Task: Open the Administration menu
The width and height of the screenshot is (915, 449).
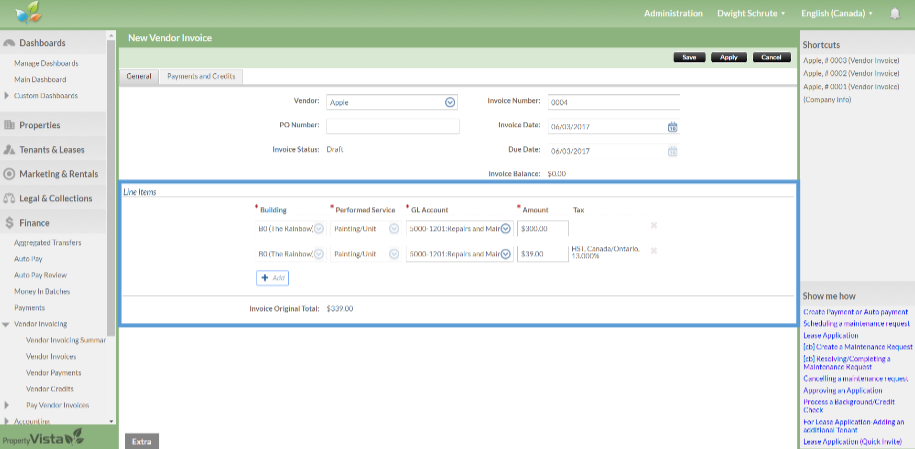Action: (x=673, y=13)
